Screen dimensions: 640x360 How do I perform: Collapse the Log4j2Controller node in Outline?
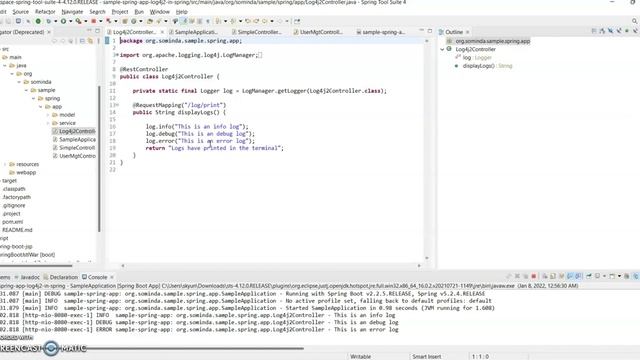[442, 49]
